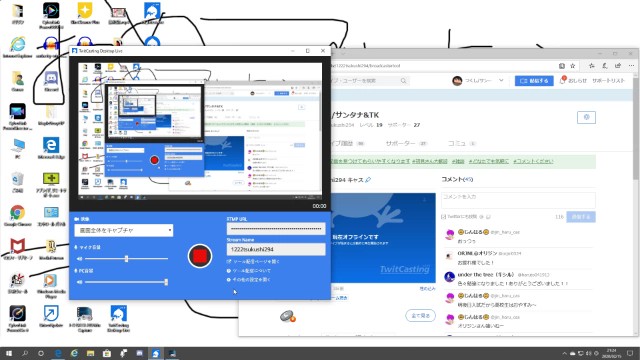Screen dimensions: 640x360
Task: Click the favorites star in address bar
Action: (573, 66)
